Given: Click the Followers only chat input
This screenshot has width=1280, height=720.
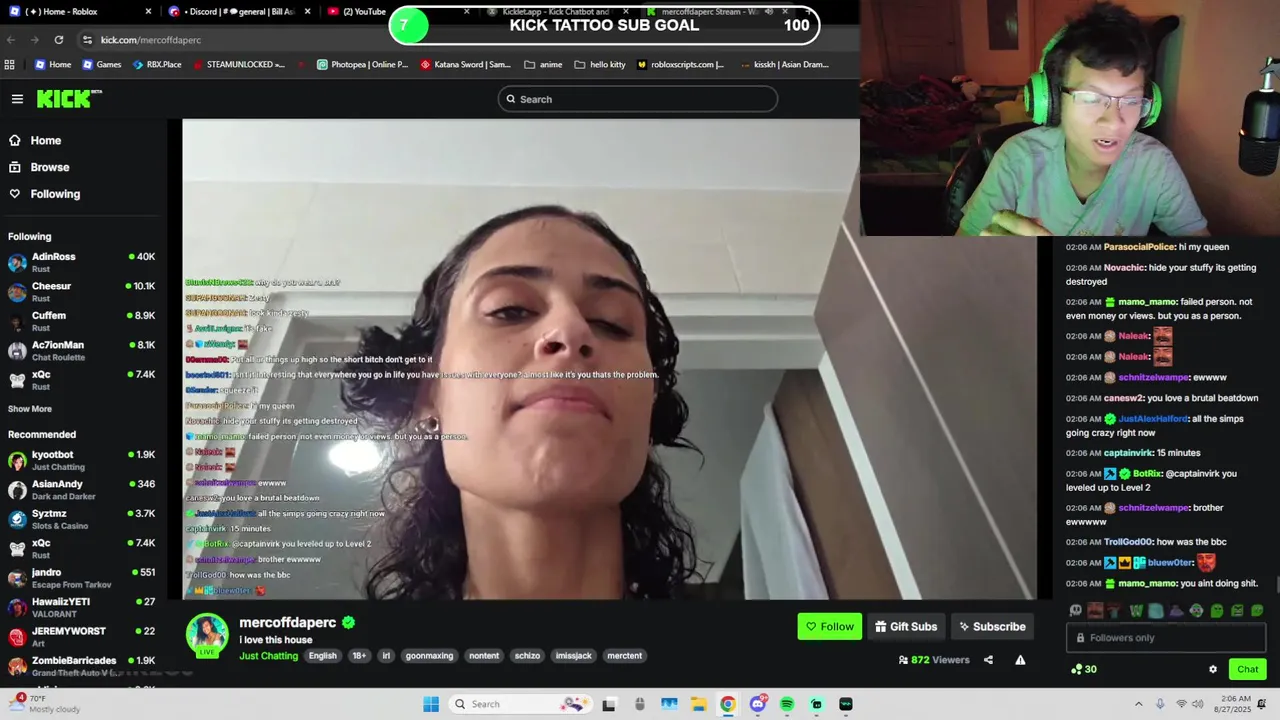Looking at the screenshot, I should (1166, 638).
